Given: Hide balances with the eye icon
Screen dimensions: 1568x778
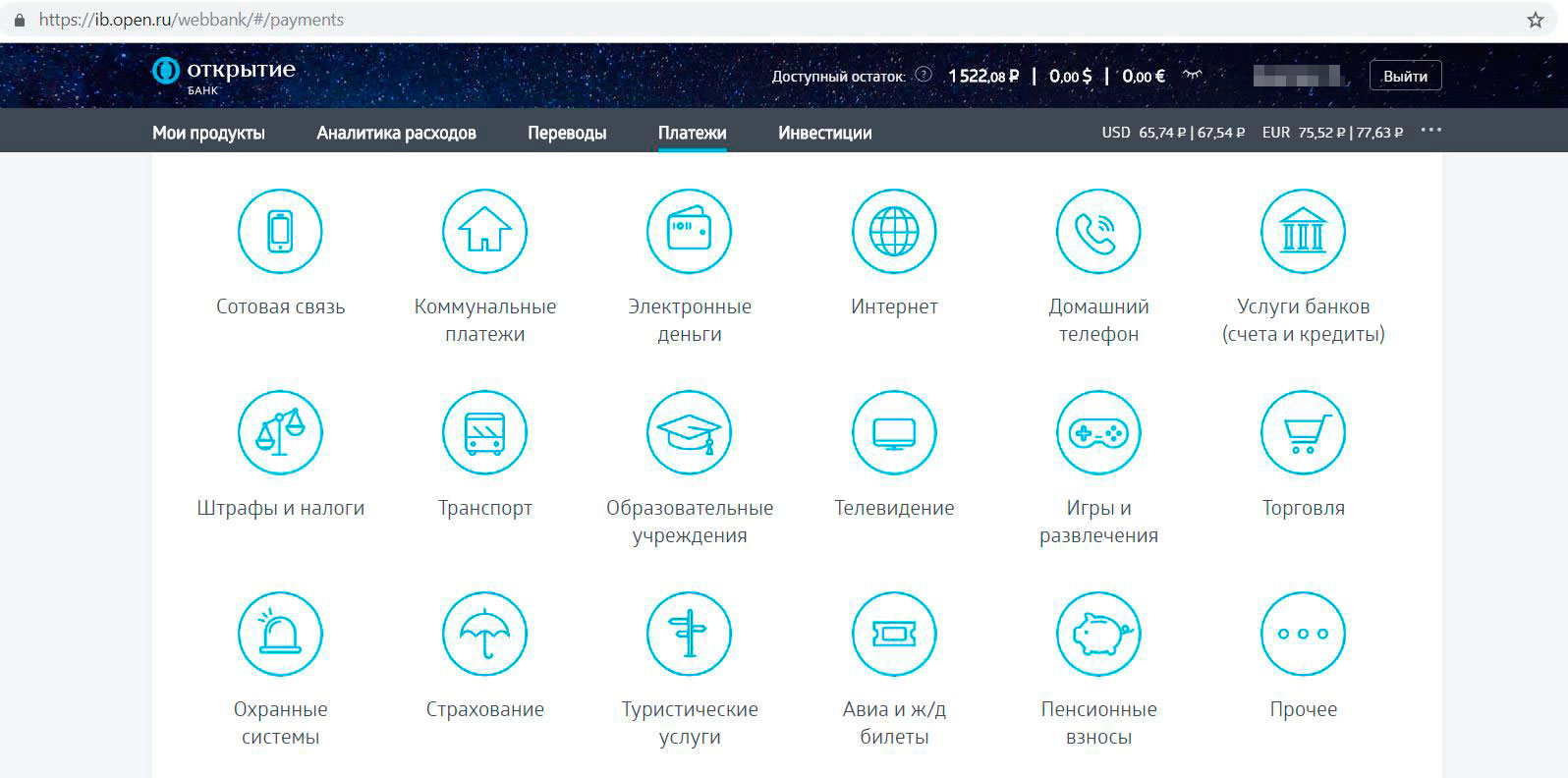Looking at the screenshot, I should (x=1192, y=75).
